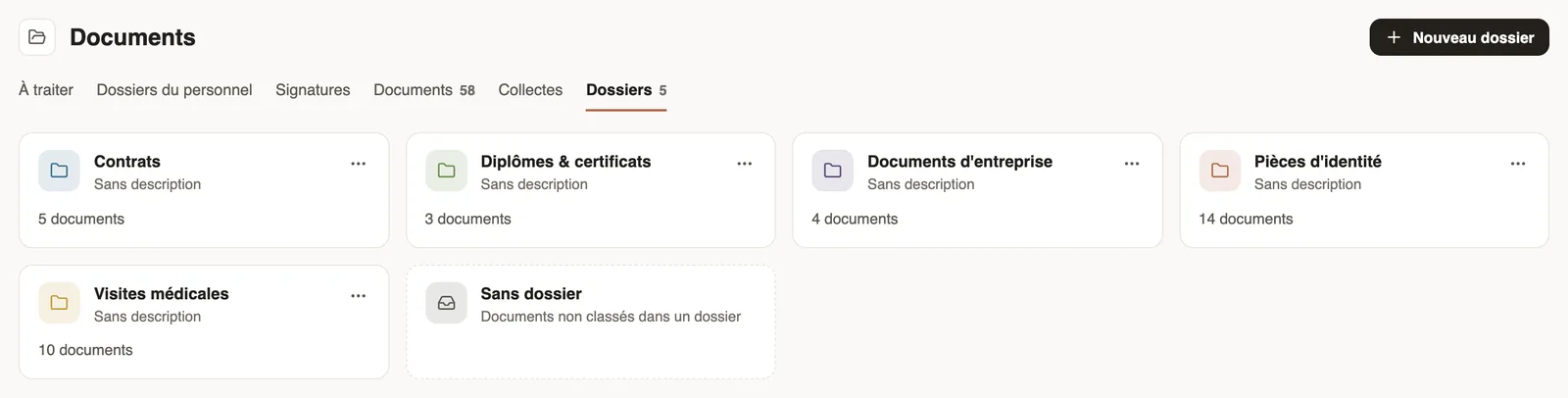
Task: Switch to the Dossiers du personnel tab
Action: click(174, 90)
